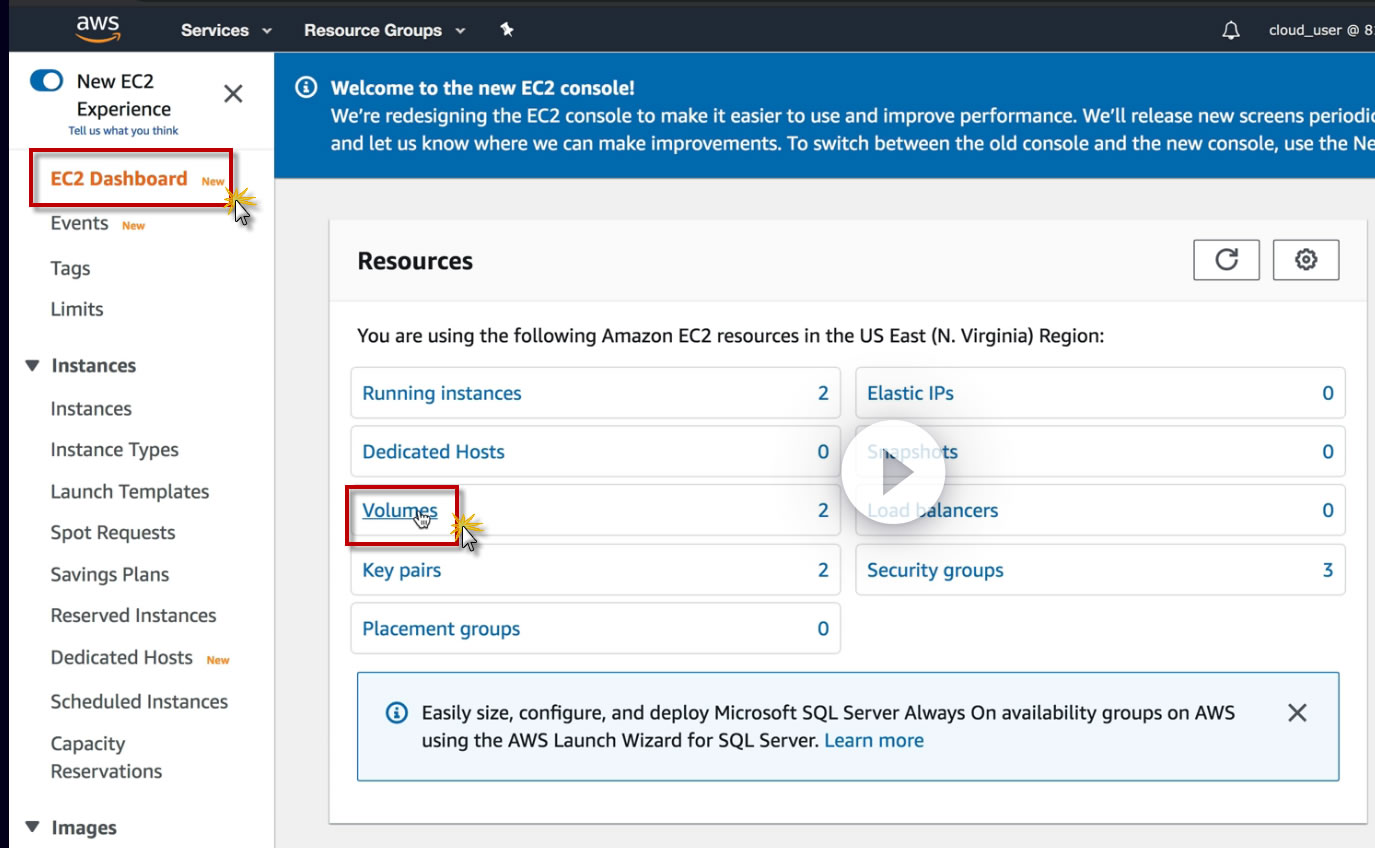1375x848 pixels.
Task: Click the info icon in welcome banner
Action: click(307, 88)
